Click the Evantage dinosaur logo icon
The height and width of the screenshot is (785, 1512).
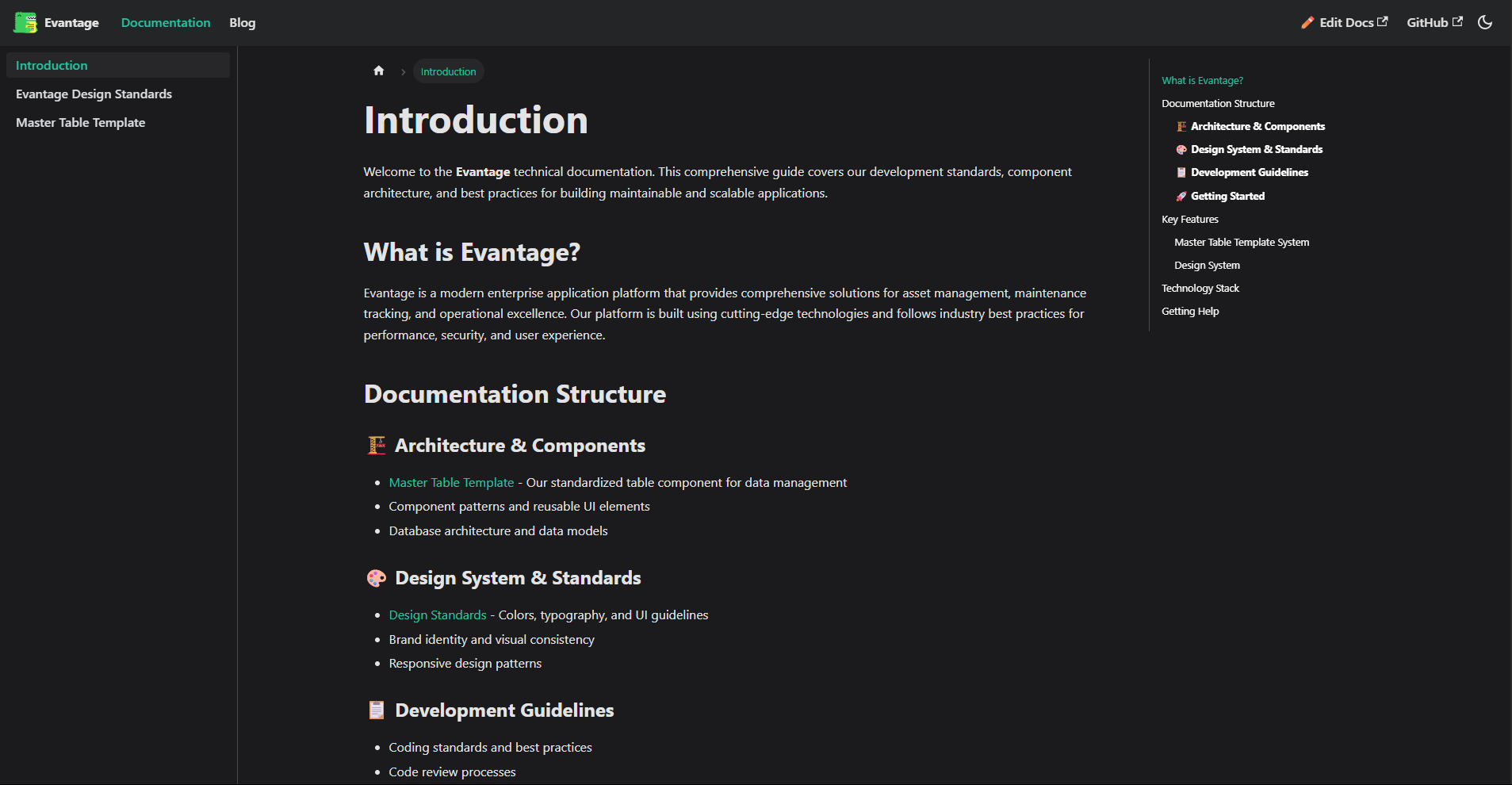25,22
